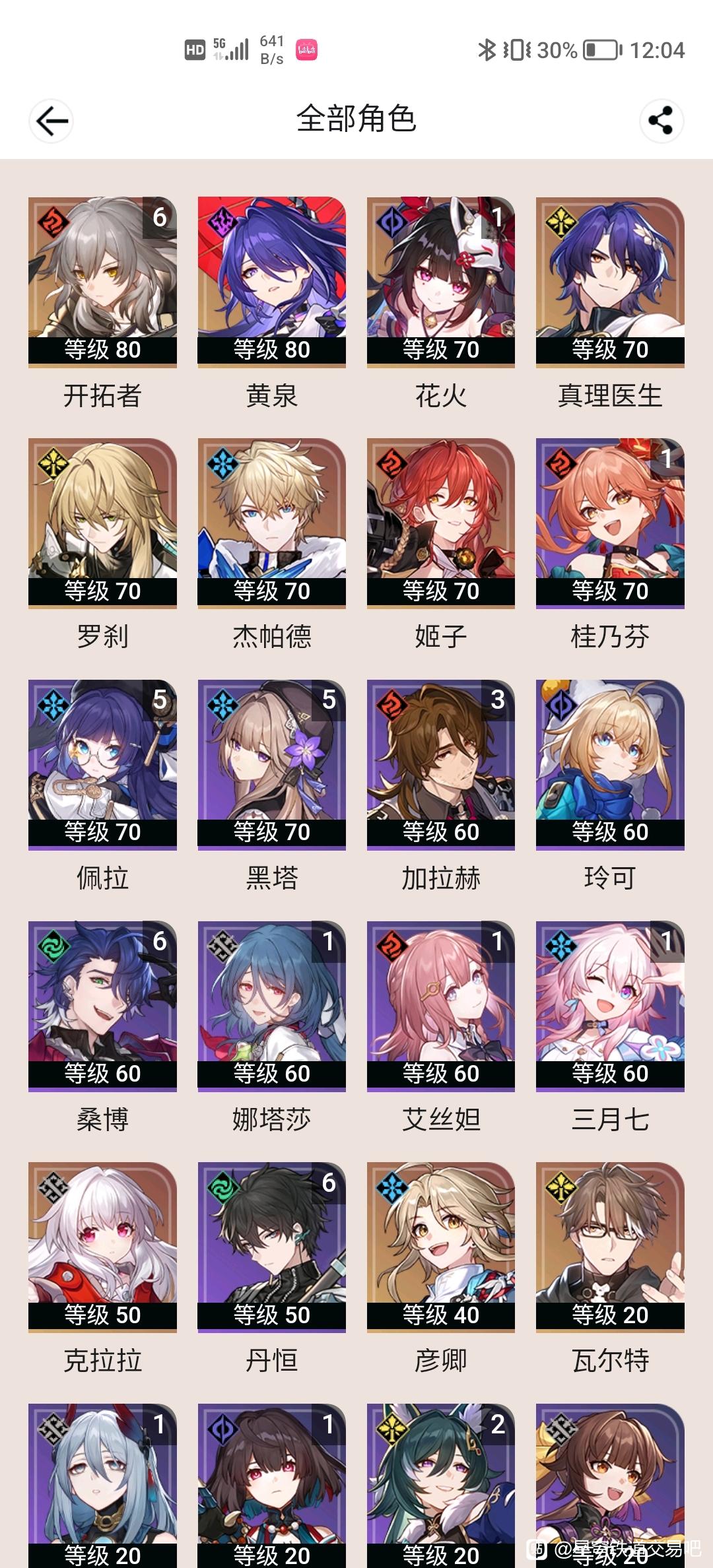Tap the 佩拉 character portrait

[102, 764]
